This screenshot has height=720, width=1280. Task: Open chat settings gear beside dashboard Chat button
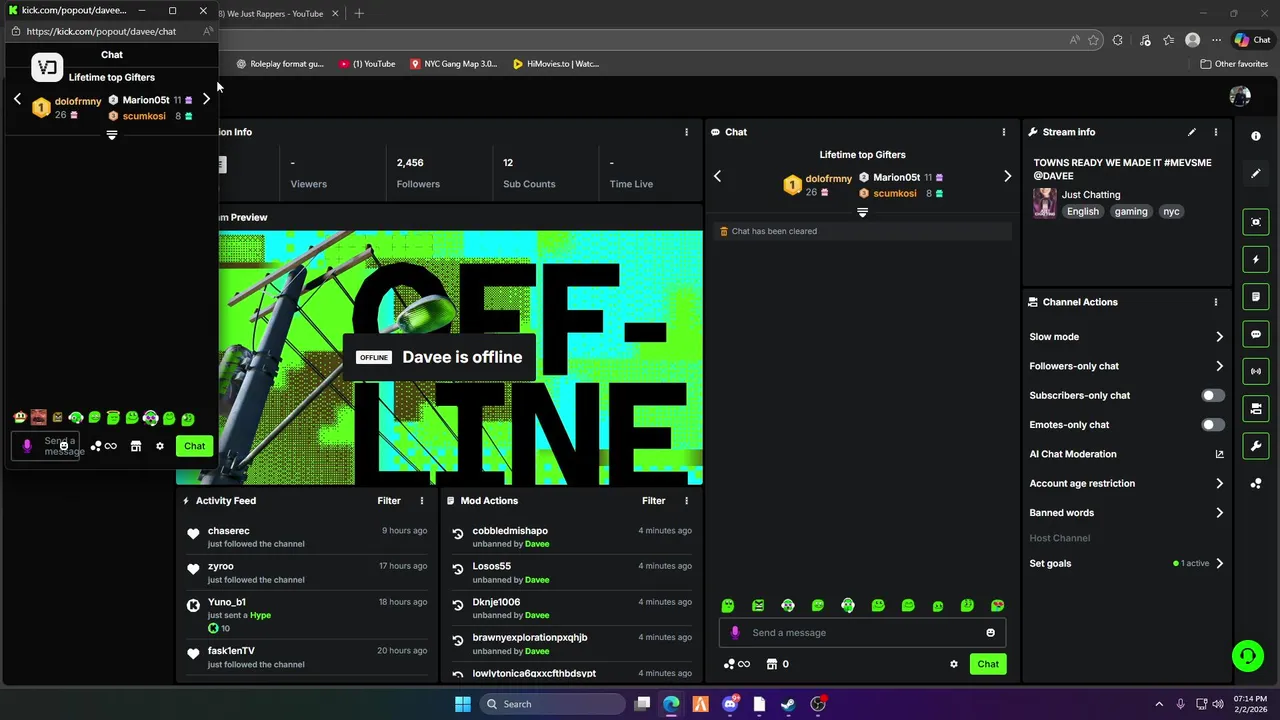pos(954,664)
